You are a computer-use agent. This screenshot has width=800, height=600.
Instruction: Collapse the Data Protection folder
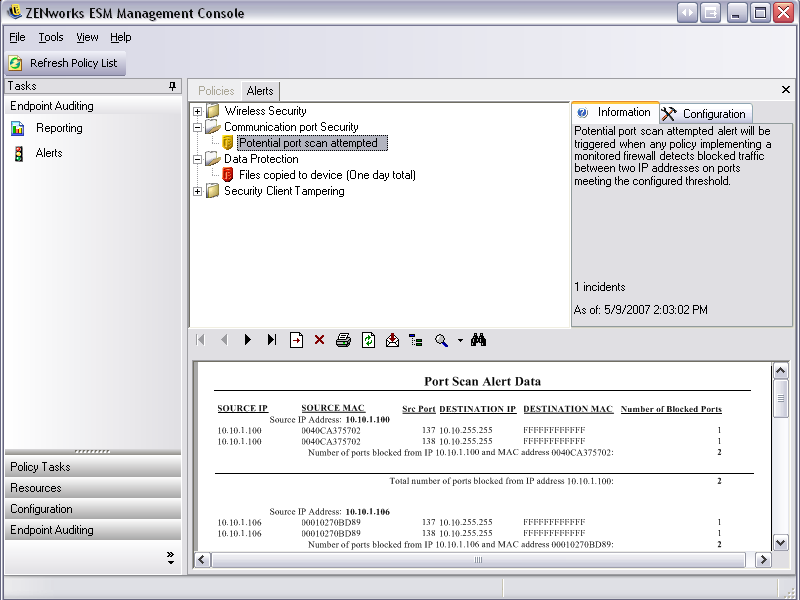[x=197, y=159]
